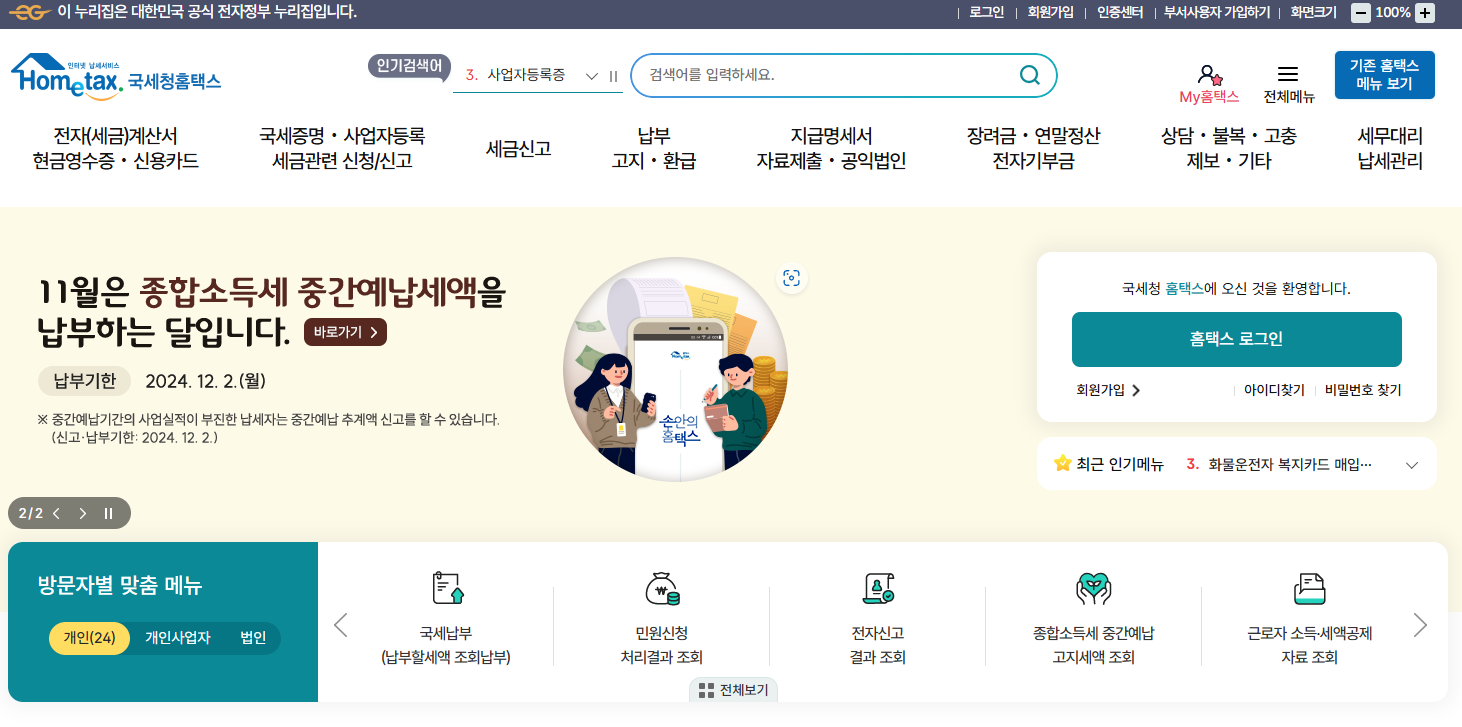This screenshot has height=727, width=1462.
Task: Open 지급명세서 자료제출·공익법인 menu
Action: (831, 149)
